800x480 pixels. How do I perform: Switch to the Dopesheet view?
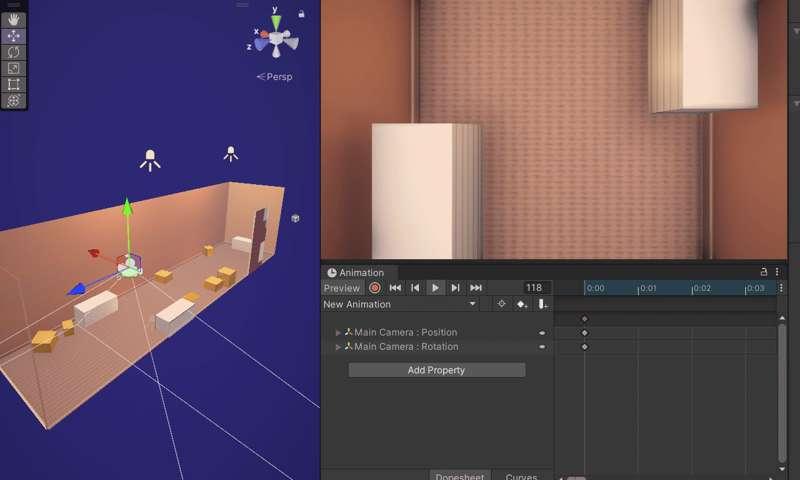(x=460, y=475)
